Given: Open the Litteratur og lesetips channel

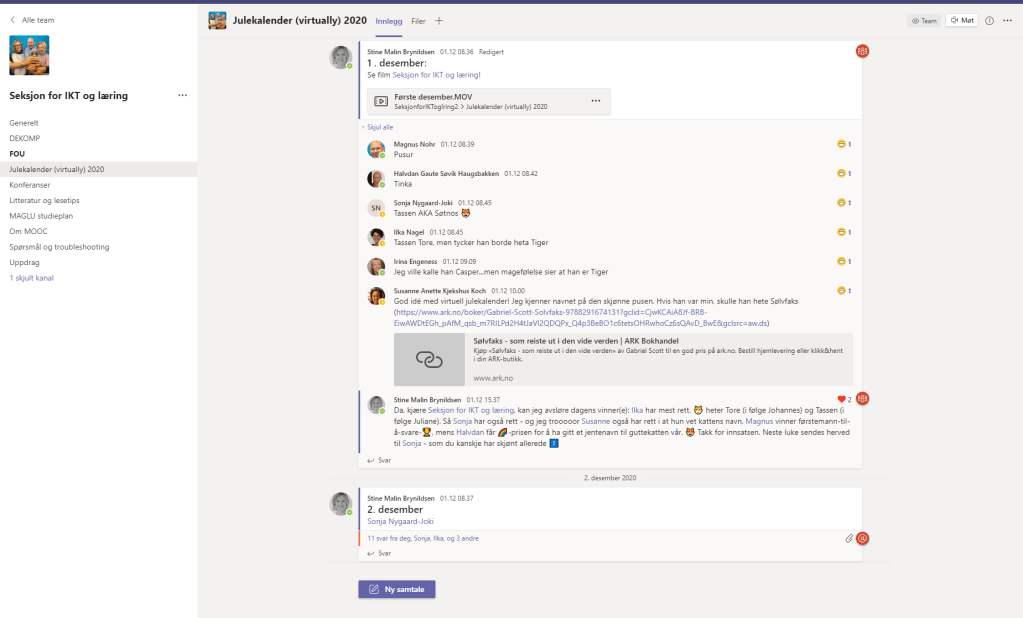Looking at the screenshot, I should (x=44, y=200).
